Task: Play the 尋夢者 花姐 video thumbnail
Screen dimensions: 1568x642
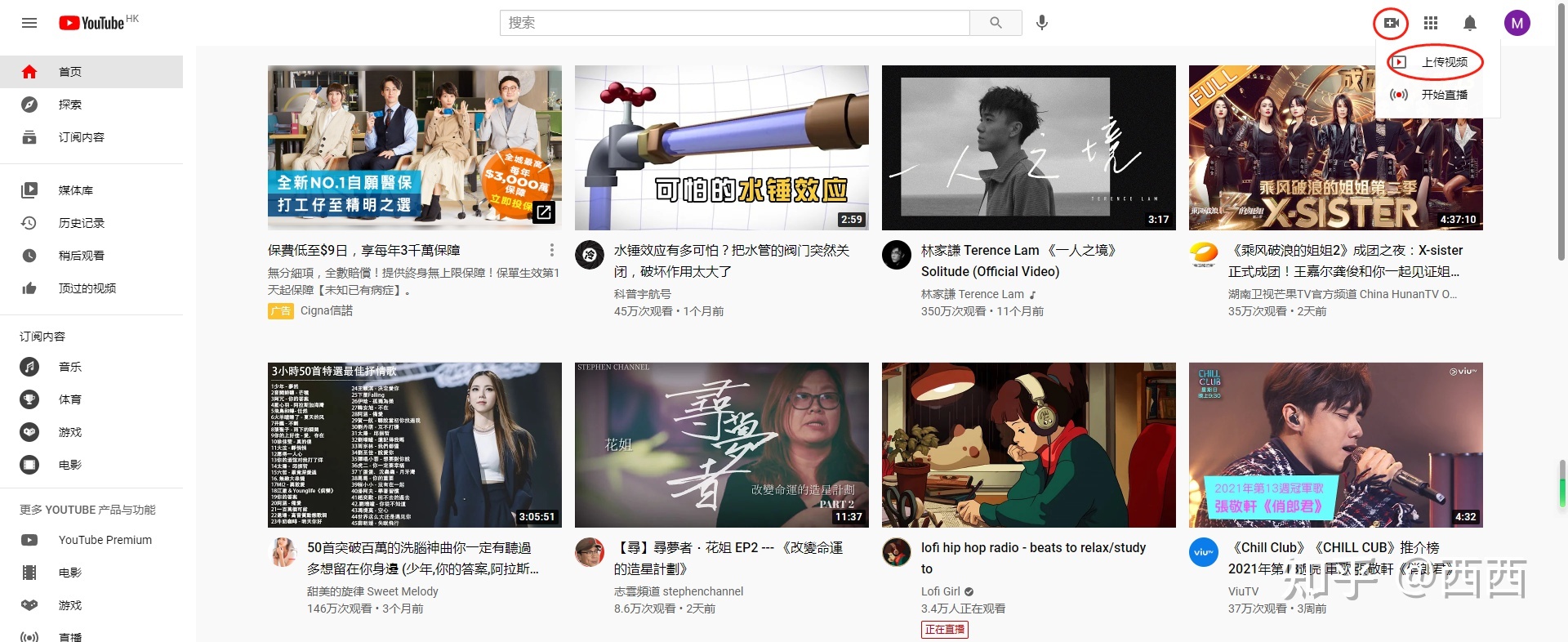Action: tap(722, 445)
